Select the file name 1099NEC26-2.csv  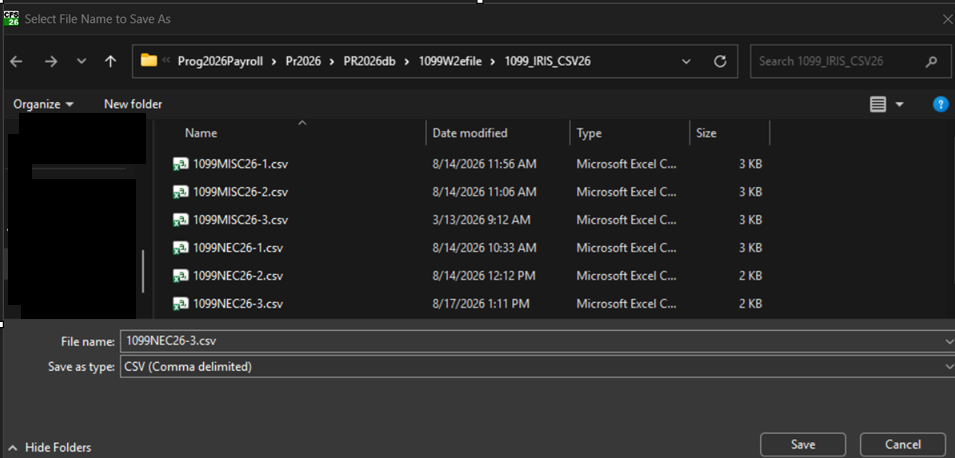pos(238,276)
